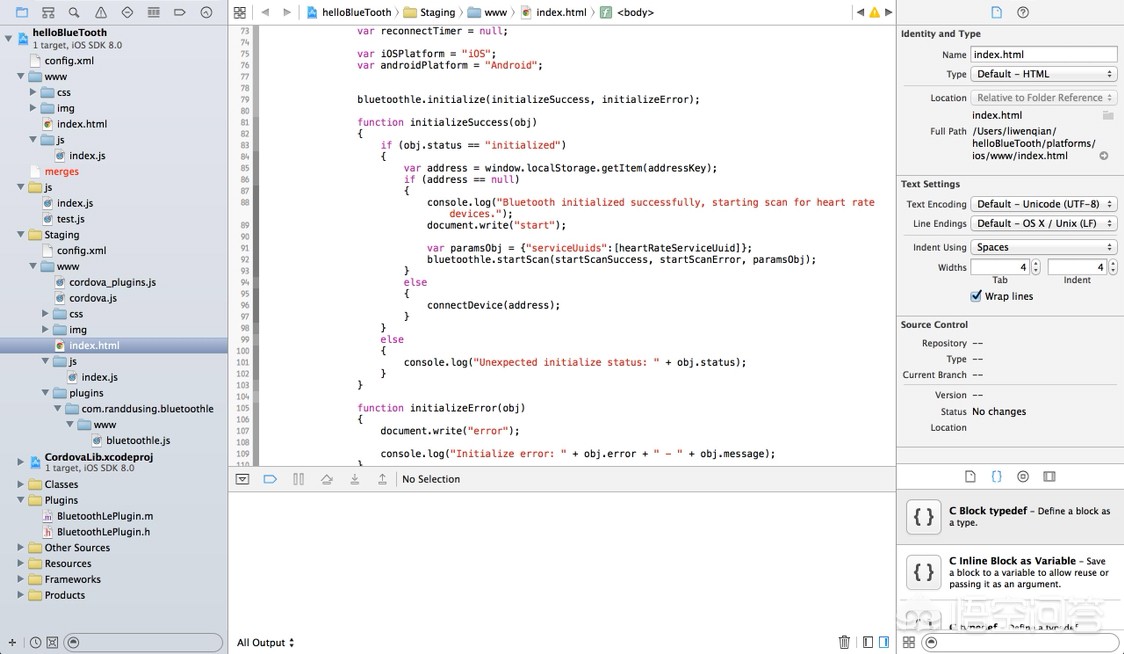Show the Code Snippet library
The image size is (1124, 654).
coord(996,476)
